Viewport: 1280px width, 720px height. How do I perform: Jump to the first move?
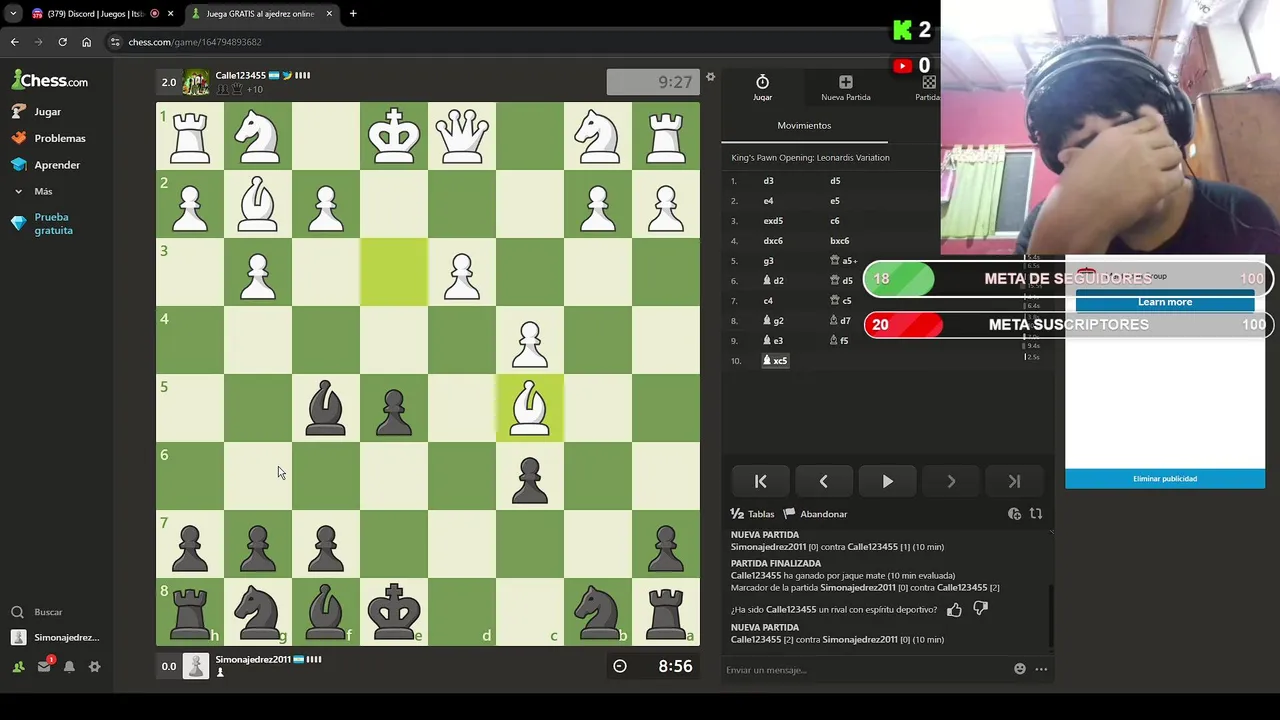pyautogui.click(x=760, y=481)
